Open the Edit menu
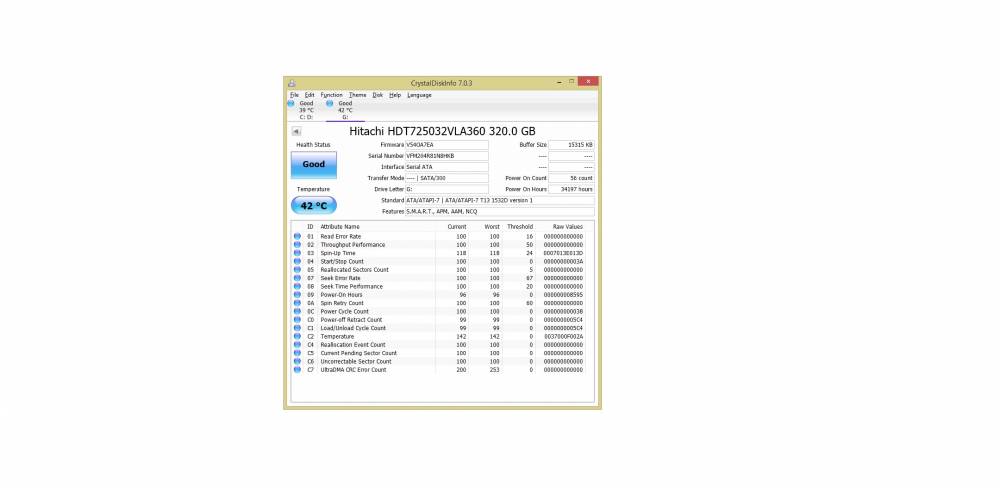Image resolution: width=1000 pixels, height=488 pixels. point(309,95)
